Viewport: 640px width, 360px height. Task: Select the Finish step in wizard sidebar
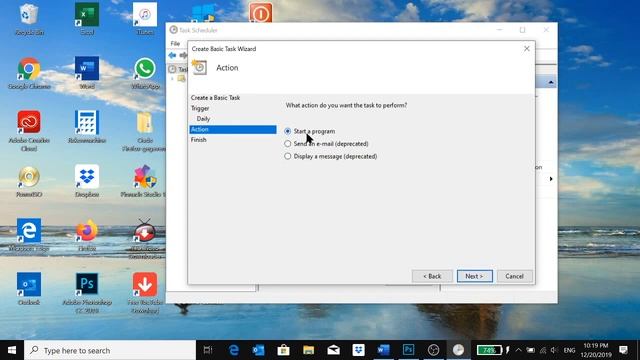tap(199, 140)
